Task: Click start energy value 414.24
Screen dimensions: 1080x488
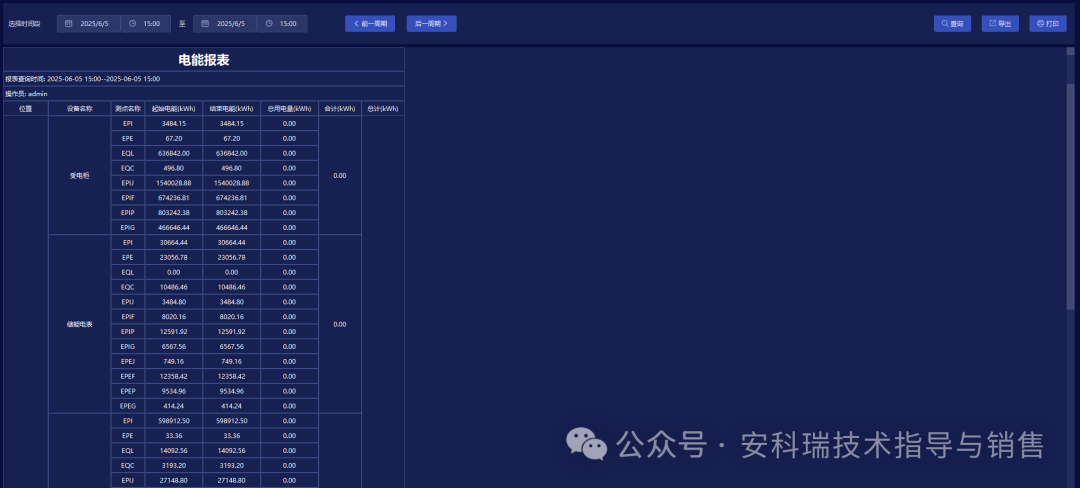Action: 174,406
